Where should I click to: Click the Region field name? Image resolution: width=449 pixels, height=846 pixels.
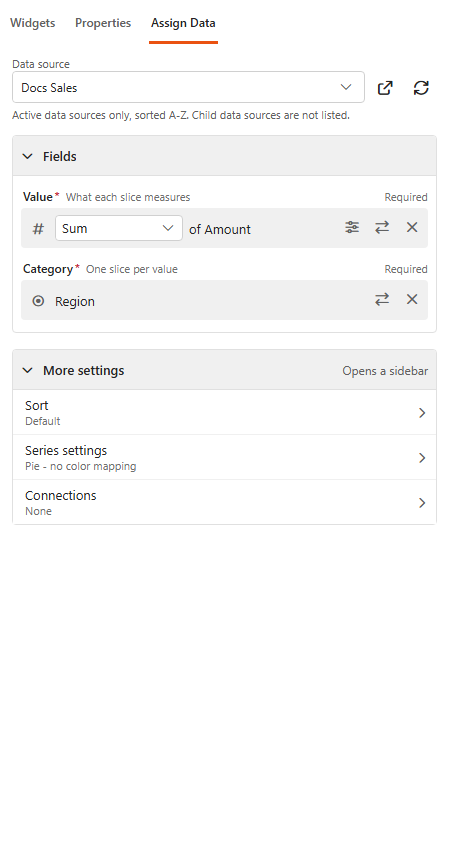(74, 302)
